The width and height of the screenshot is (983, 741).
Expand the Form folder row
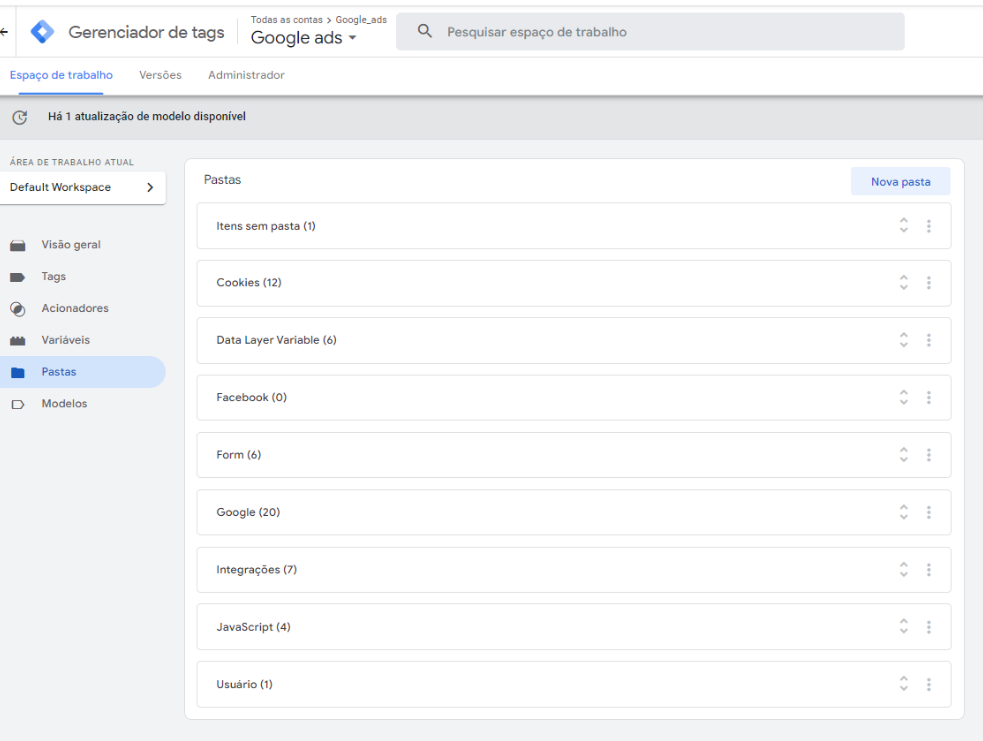click(904, 455)
